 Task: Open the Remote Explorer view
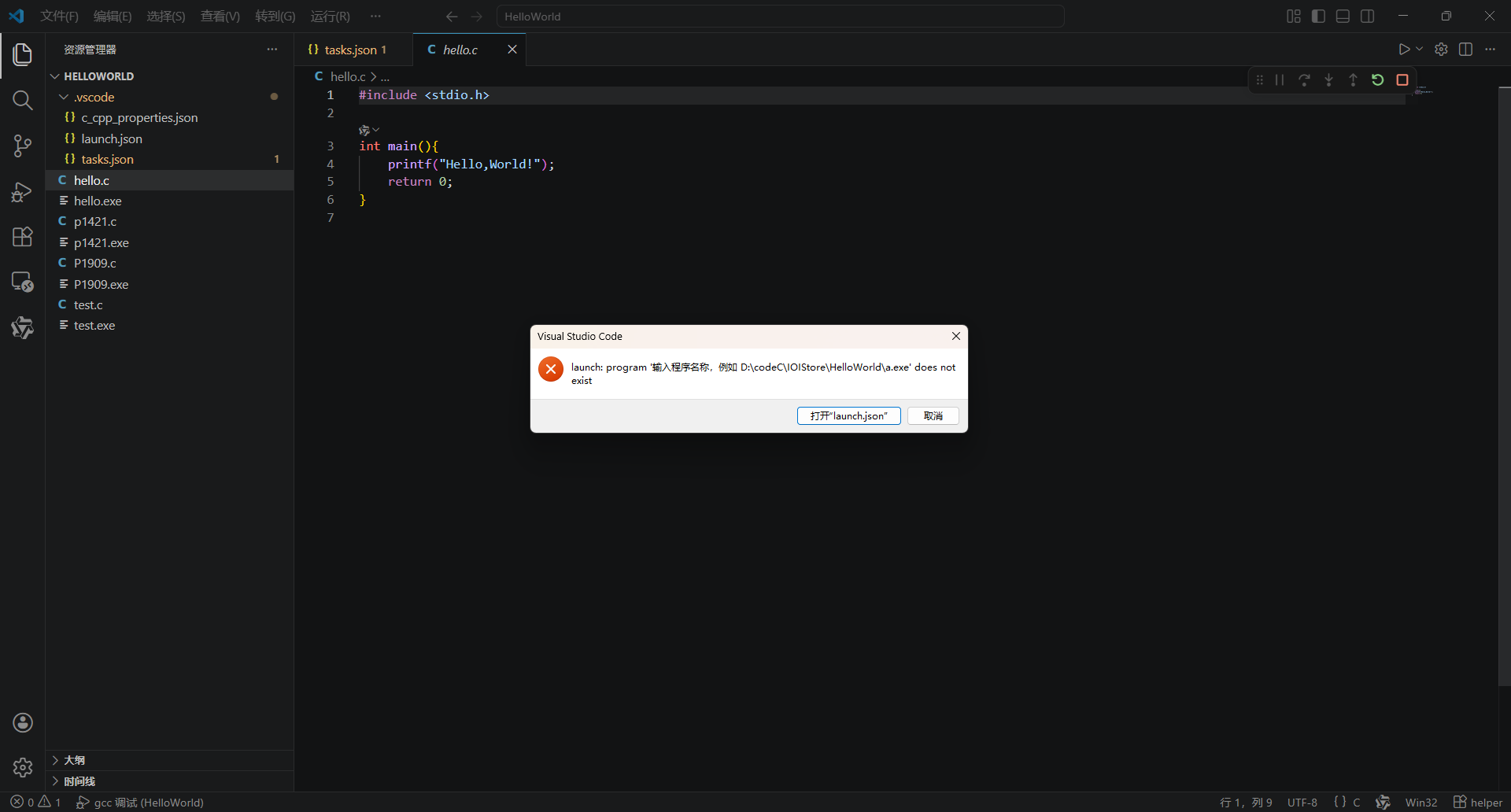(23, 282)
